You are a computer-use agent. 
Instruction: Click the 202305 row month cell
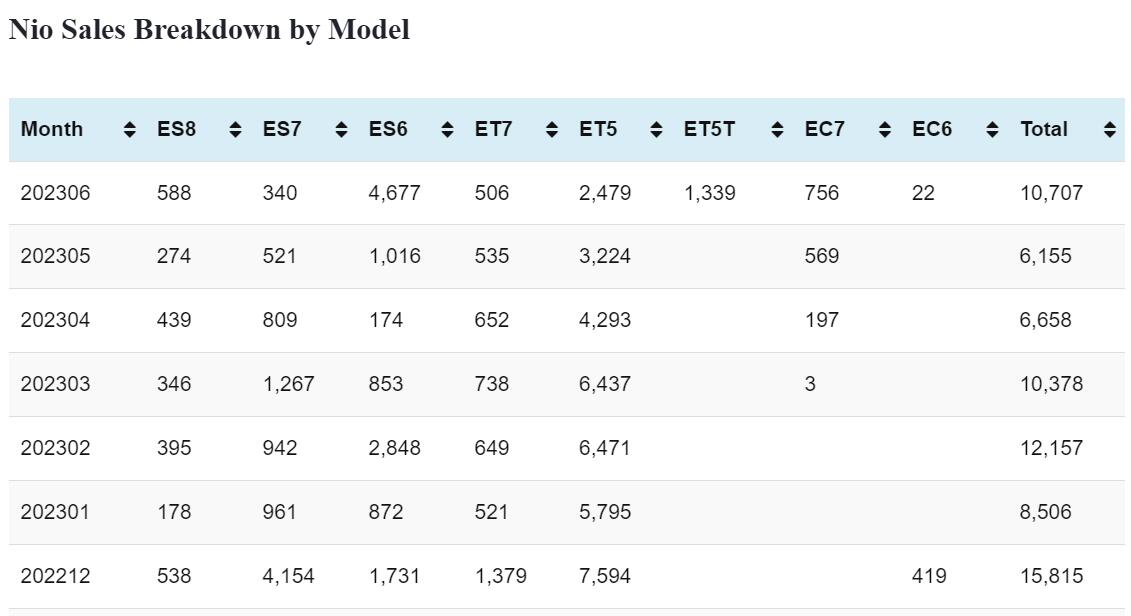(x=55, y=257)
